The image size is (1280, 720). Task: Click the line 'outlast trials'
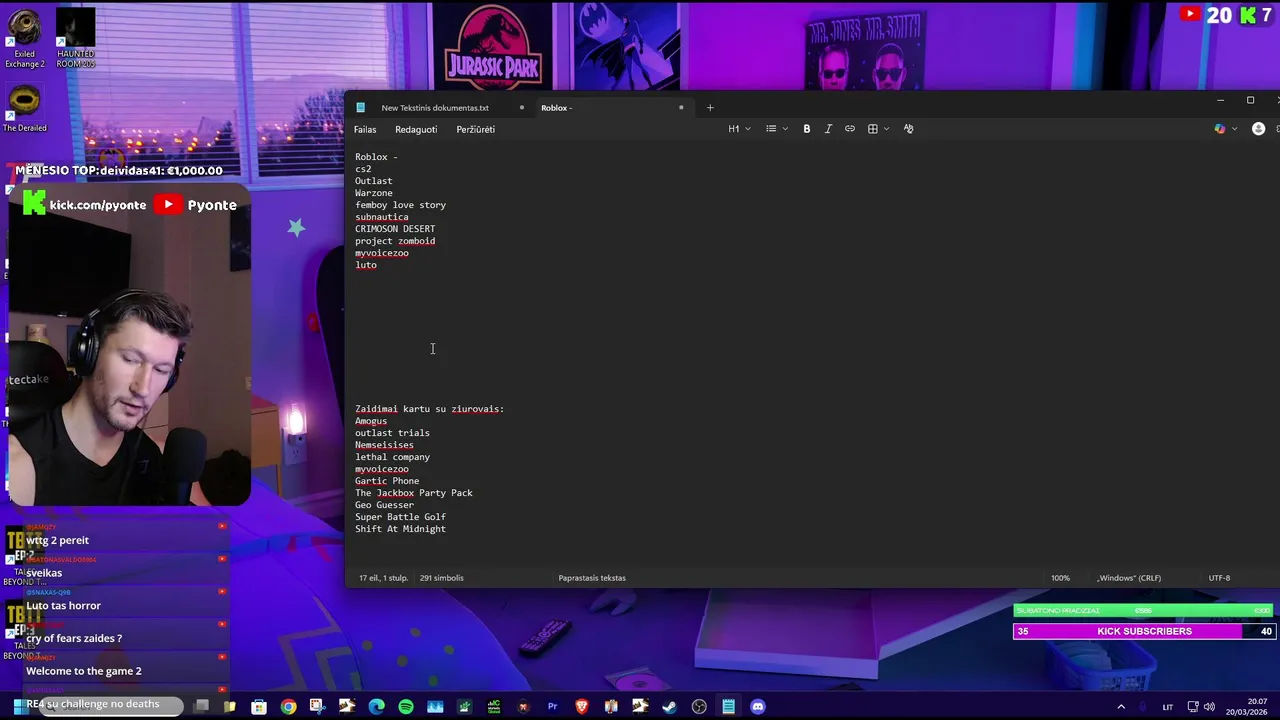[392, 433]
